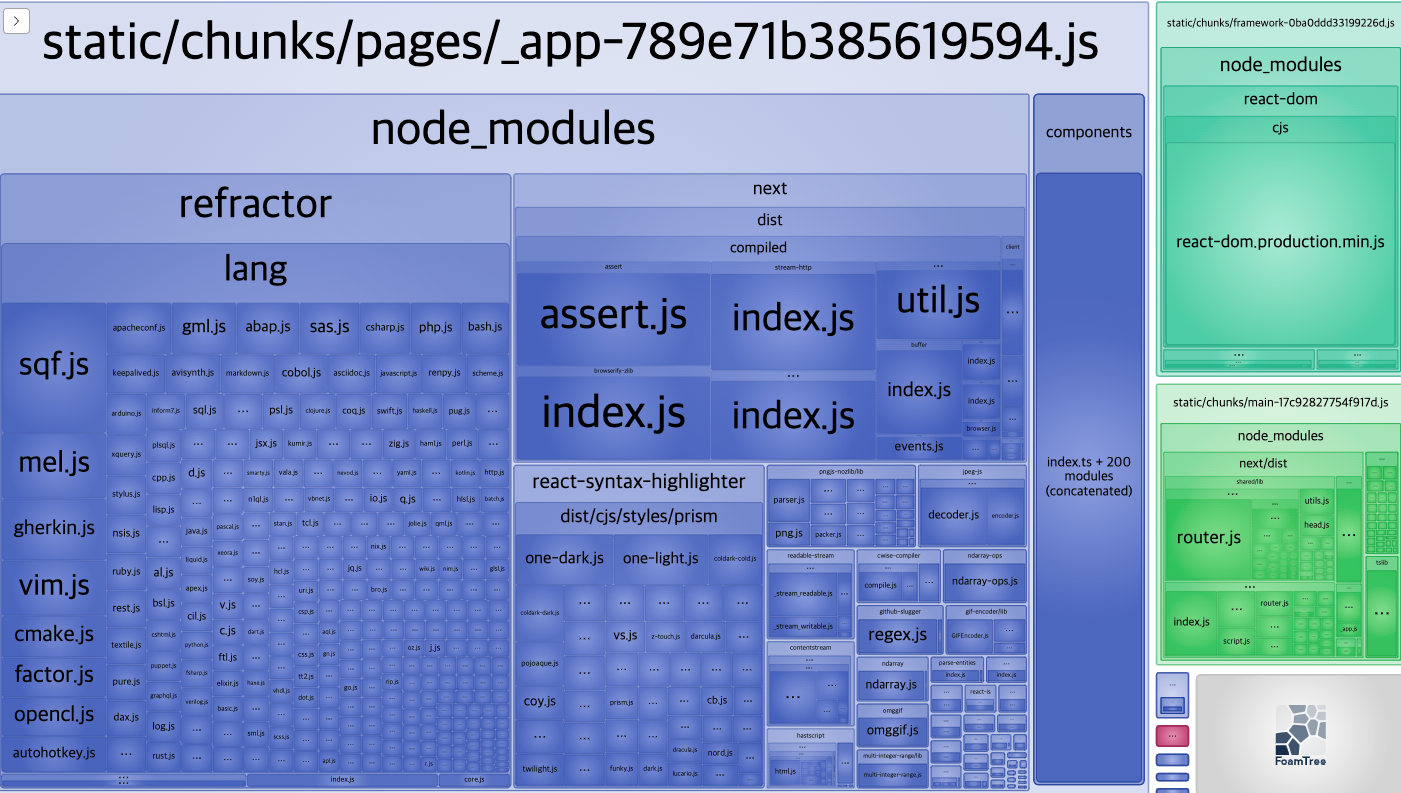1401x793 pixels.
Task: Select opencl.js in the lang group
Action: pyautogui.click(x=54, y=714)
